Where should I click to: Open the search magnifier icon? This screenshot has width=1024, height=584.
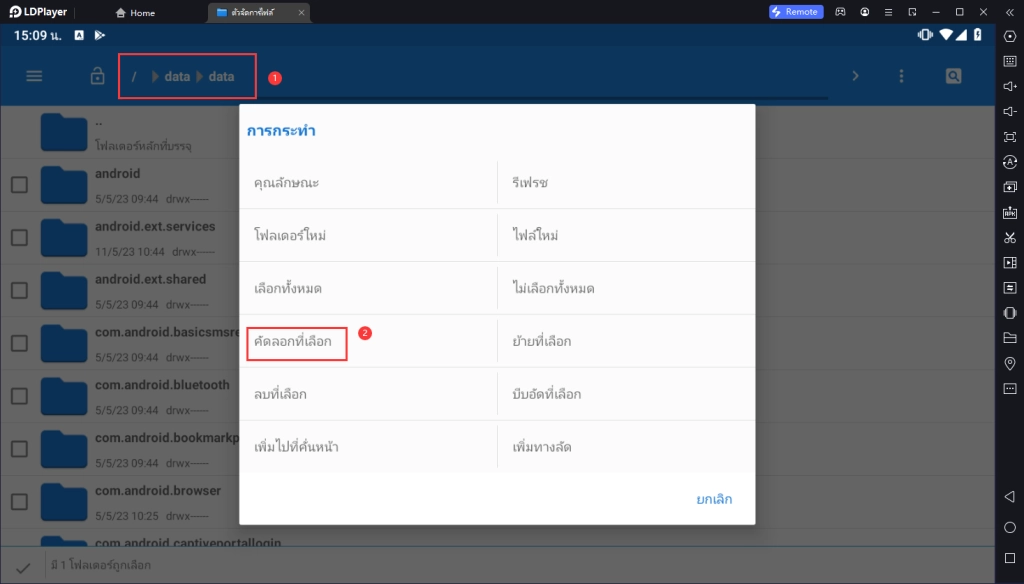click(953, 76)
